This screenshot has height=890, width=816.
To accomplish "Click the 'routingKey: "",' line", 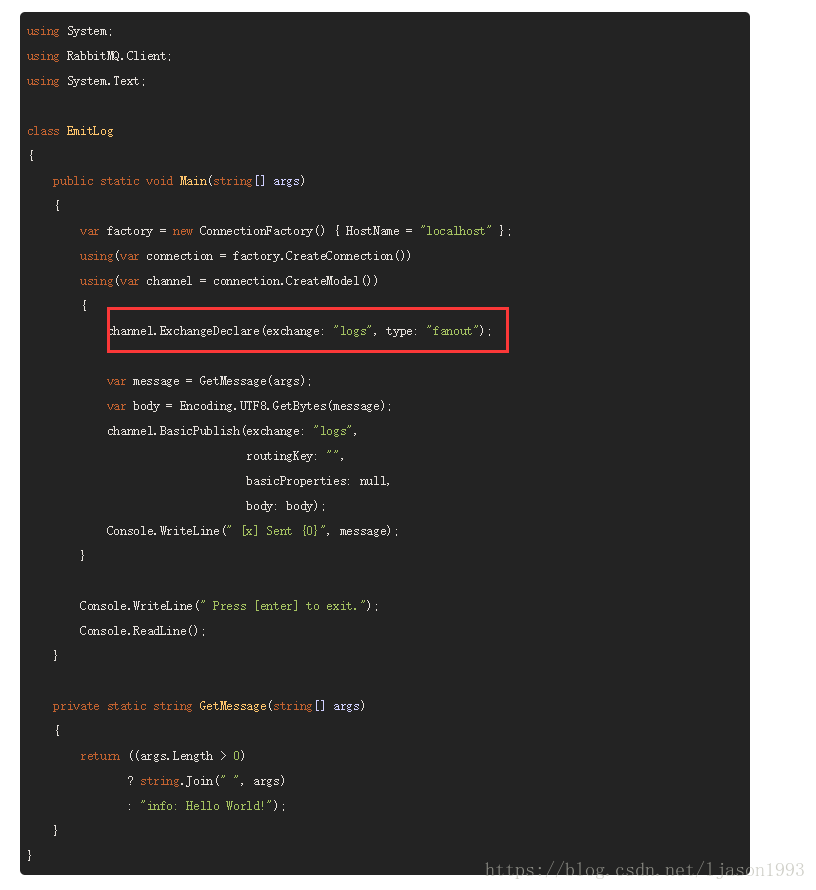I will 295,456.
